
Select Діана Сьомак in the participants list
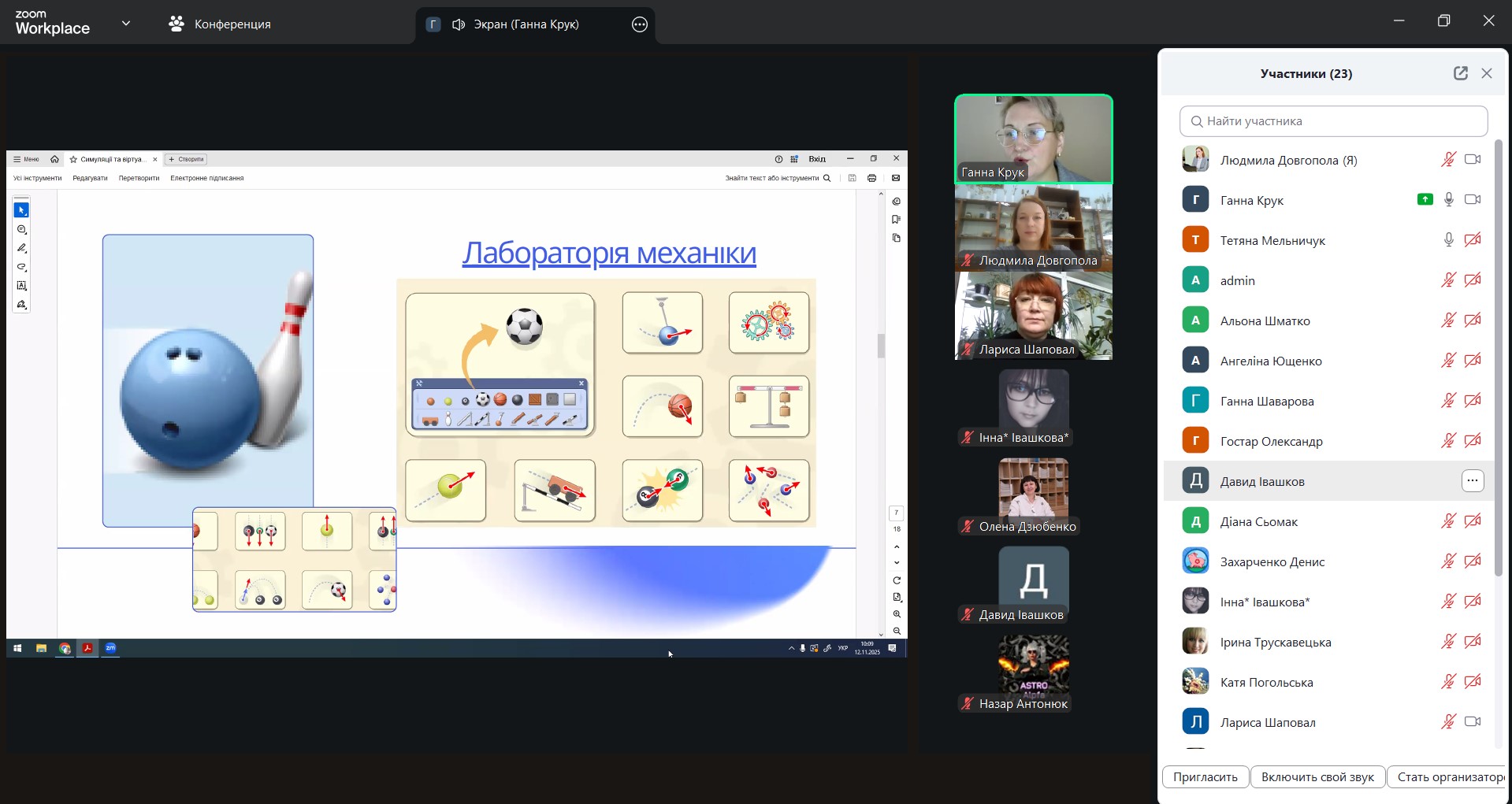[1258, 521]
